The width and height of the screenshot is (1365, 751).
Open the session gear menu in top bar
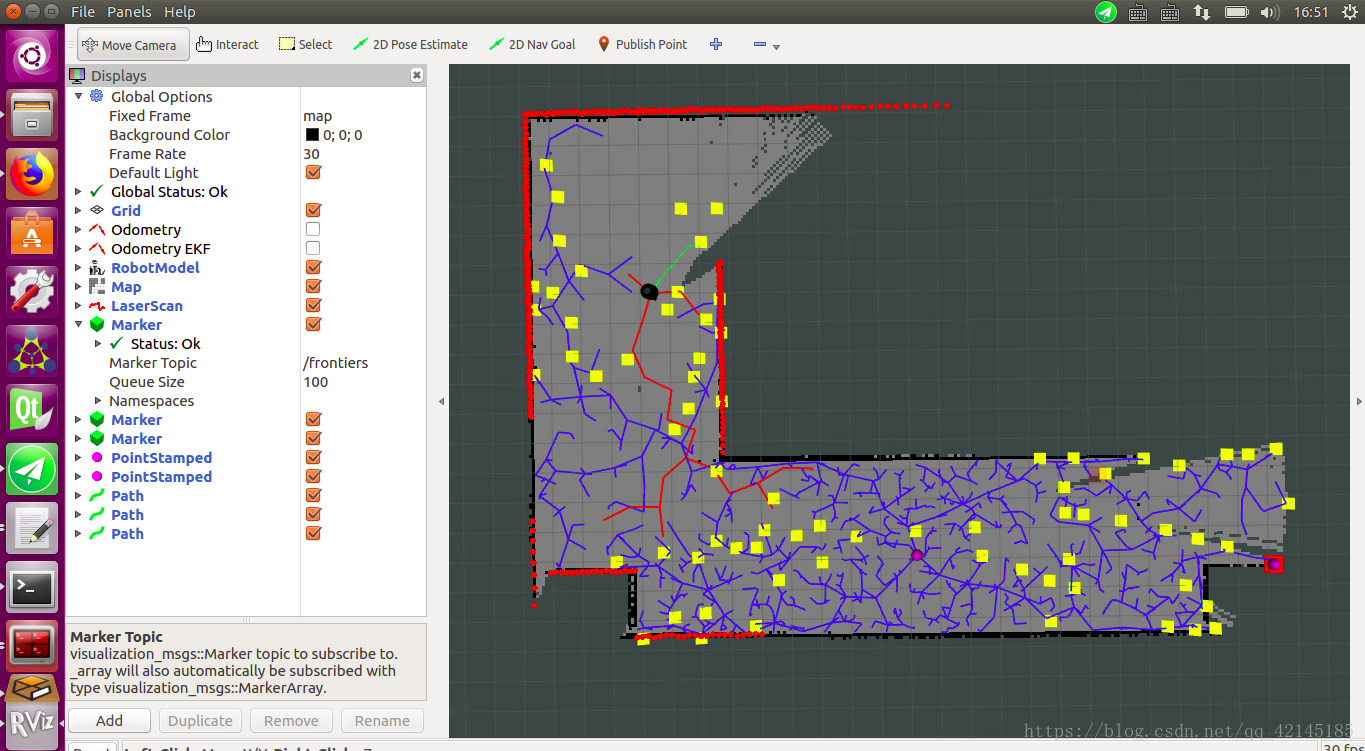coord(1349,12)
